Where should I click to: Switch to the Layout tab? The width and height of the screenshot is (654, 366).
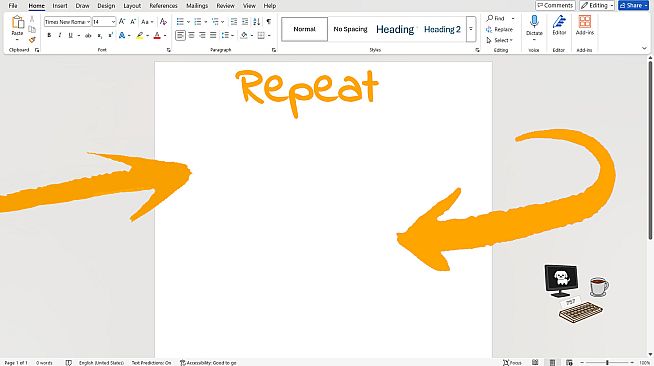(132, 6)
